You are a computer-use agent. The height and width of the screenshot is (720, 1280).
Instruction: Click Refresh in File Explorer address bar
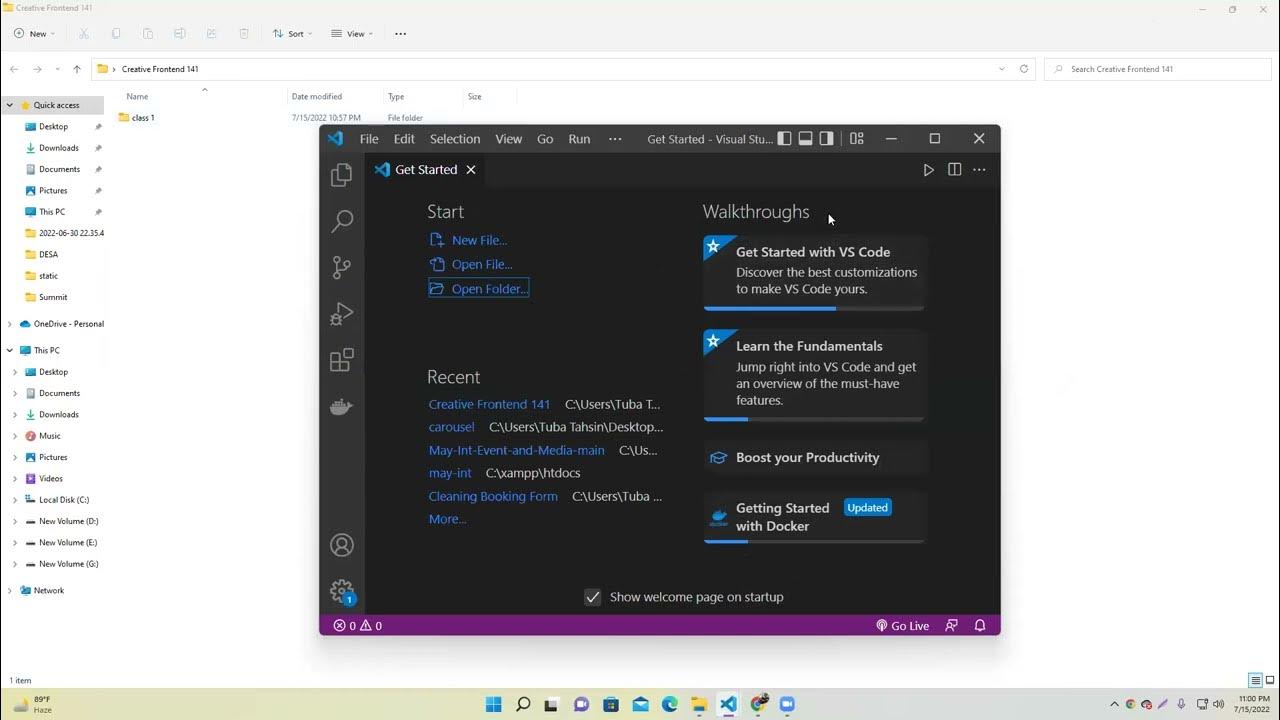[1024, 69]
